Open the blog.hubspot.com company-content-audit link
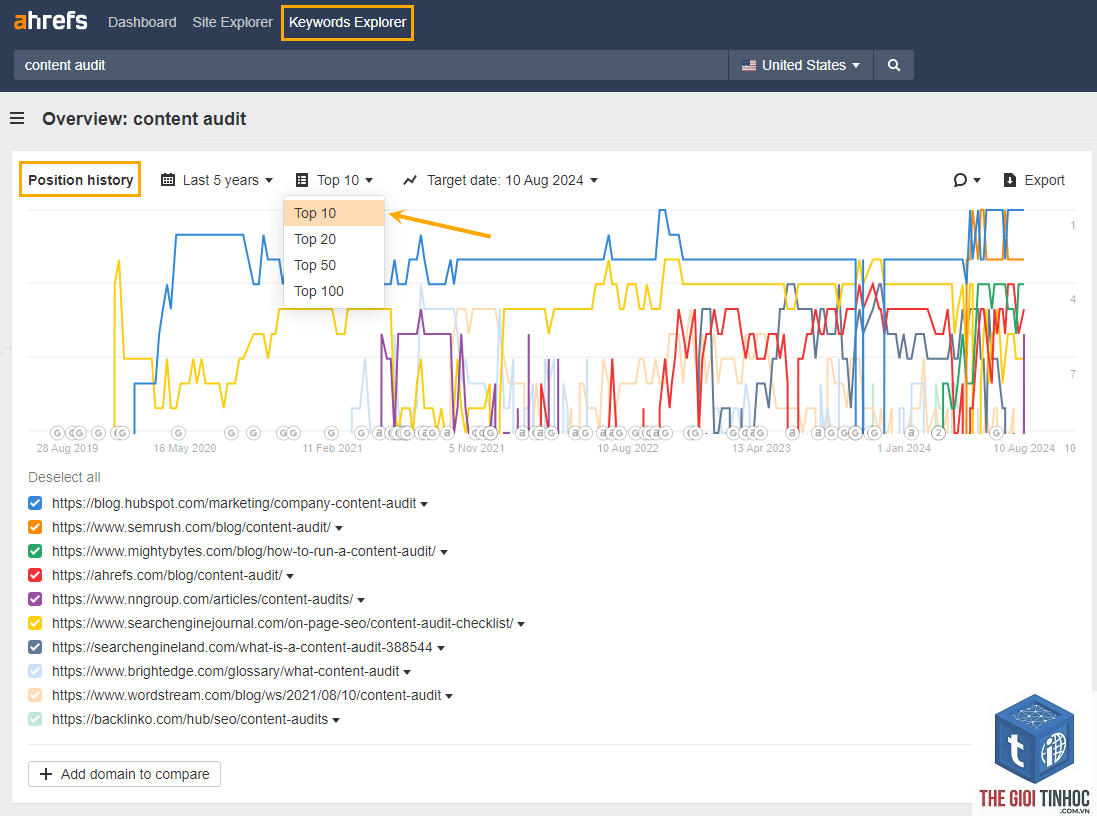The width and height of the screenshot is (1097, 816). (x=234, y=503)
